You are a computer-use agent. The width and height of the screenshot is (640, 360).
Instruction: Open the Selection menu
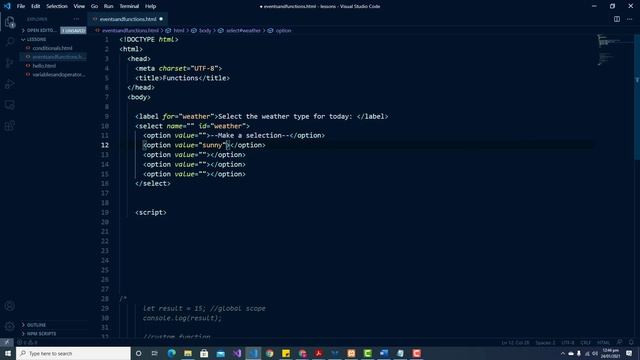coord(57,6)
